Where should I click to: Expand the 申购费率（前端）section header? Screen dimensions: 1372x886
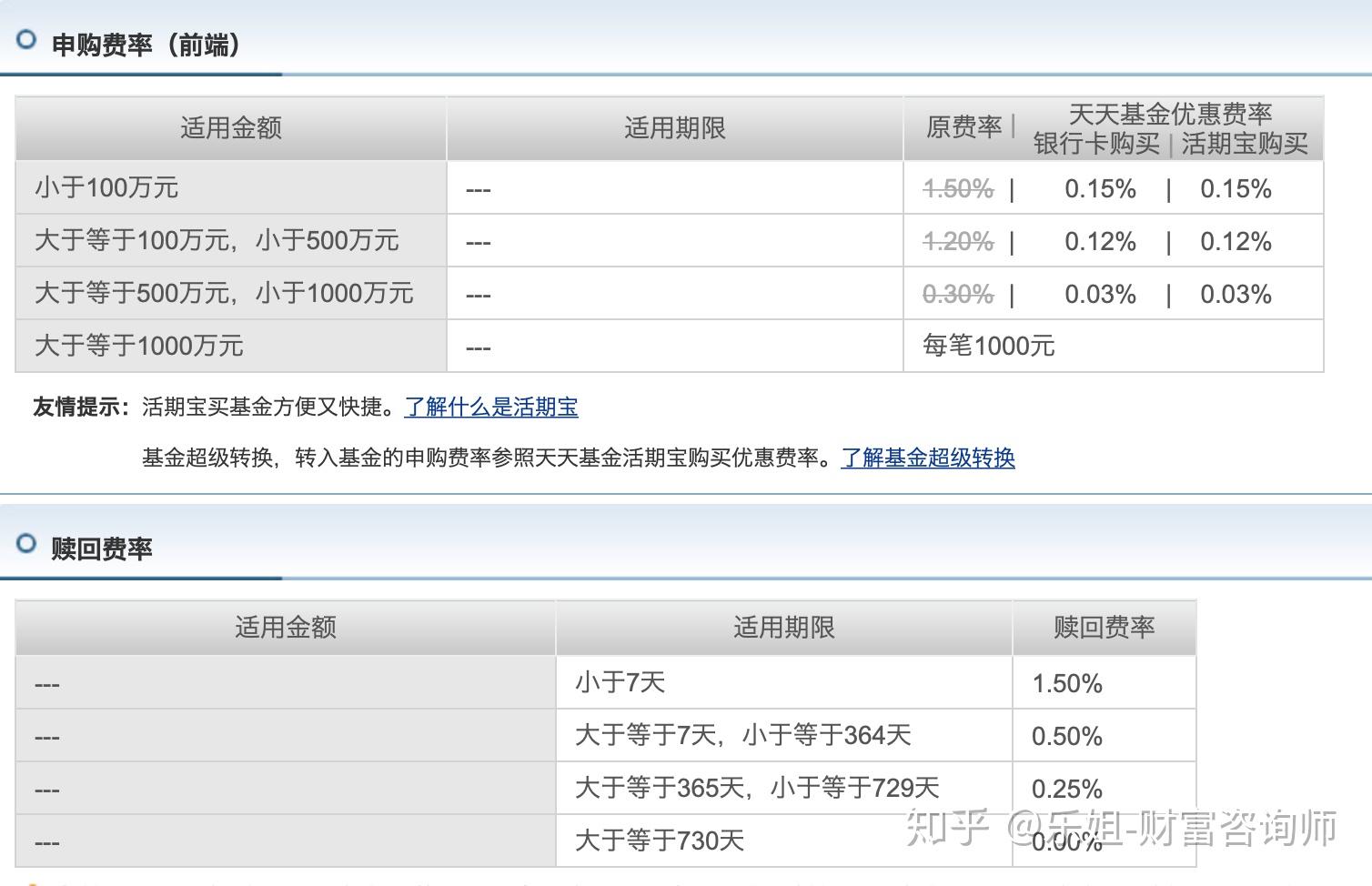point(146,44)
